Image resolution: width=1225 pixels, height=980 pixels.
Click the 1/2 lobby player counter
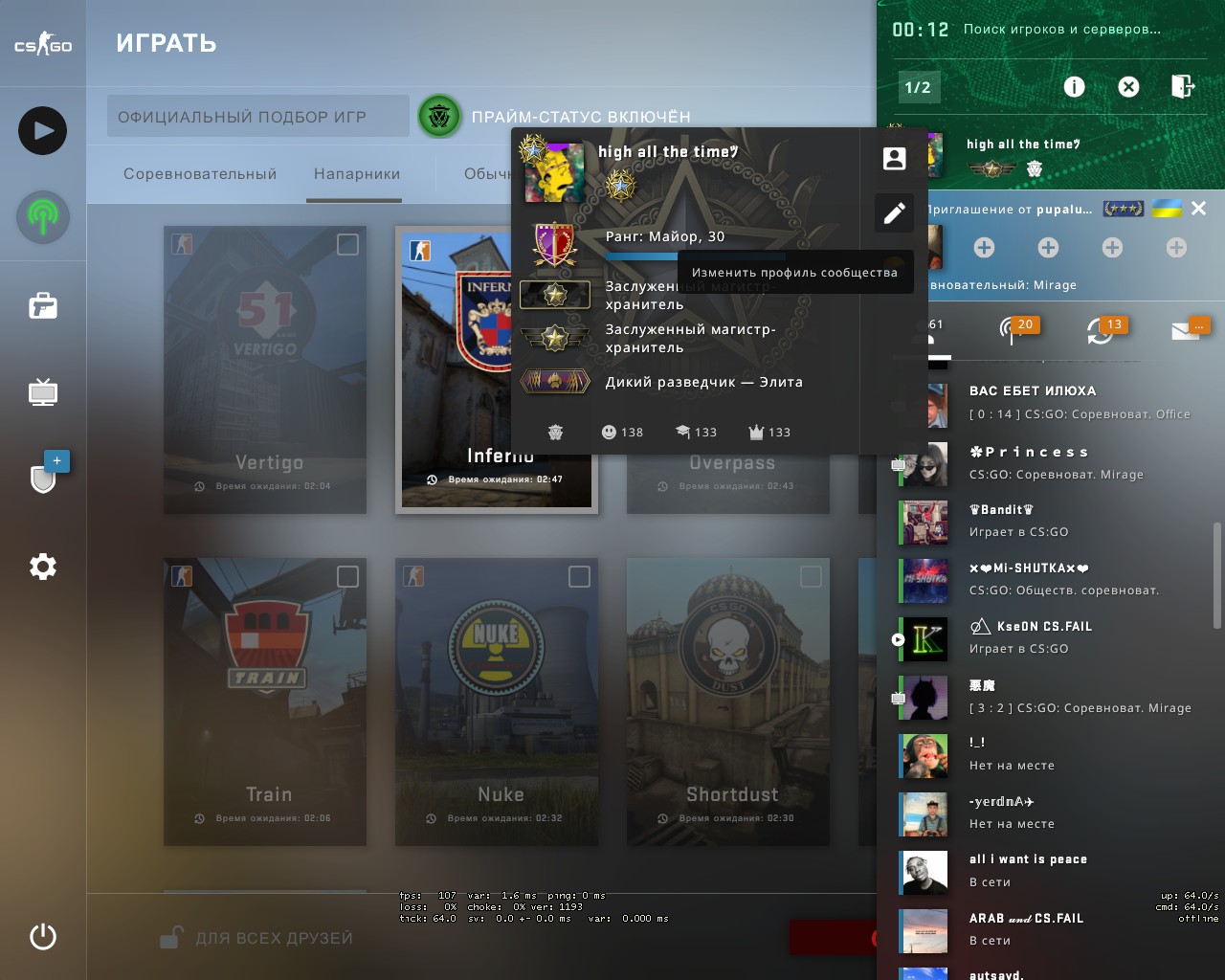pyautogui.click(x=918, y=87)
